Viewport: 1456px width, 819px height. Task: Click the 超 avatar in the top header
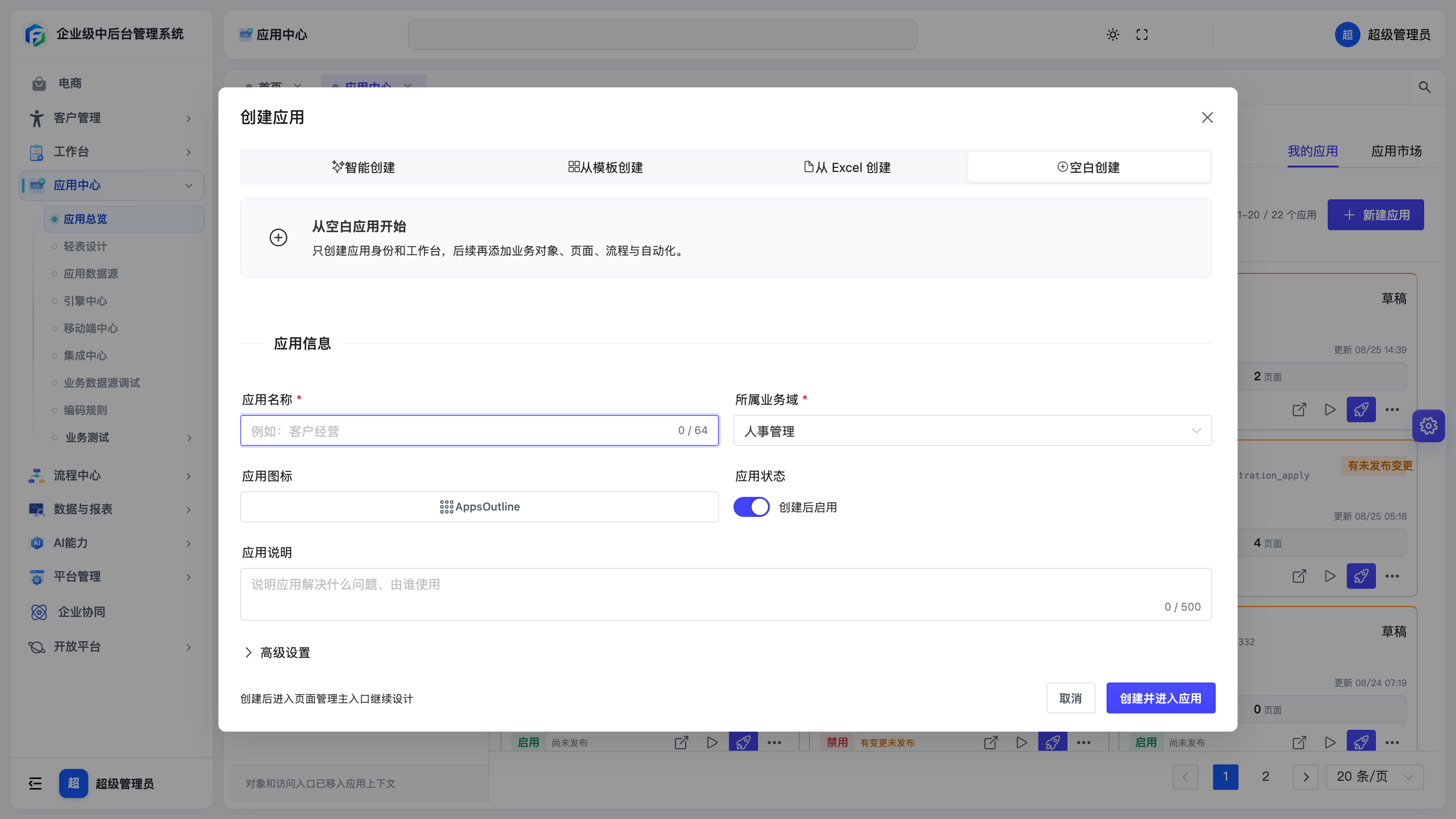tap(1347, 35)
